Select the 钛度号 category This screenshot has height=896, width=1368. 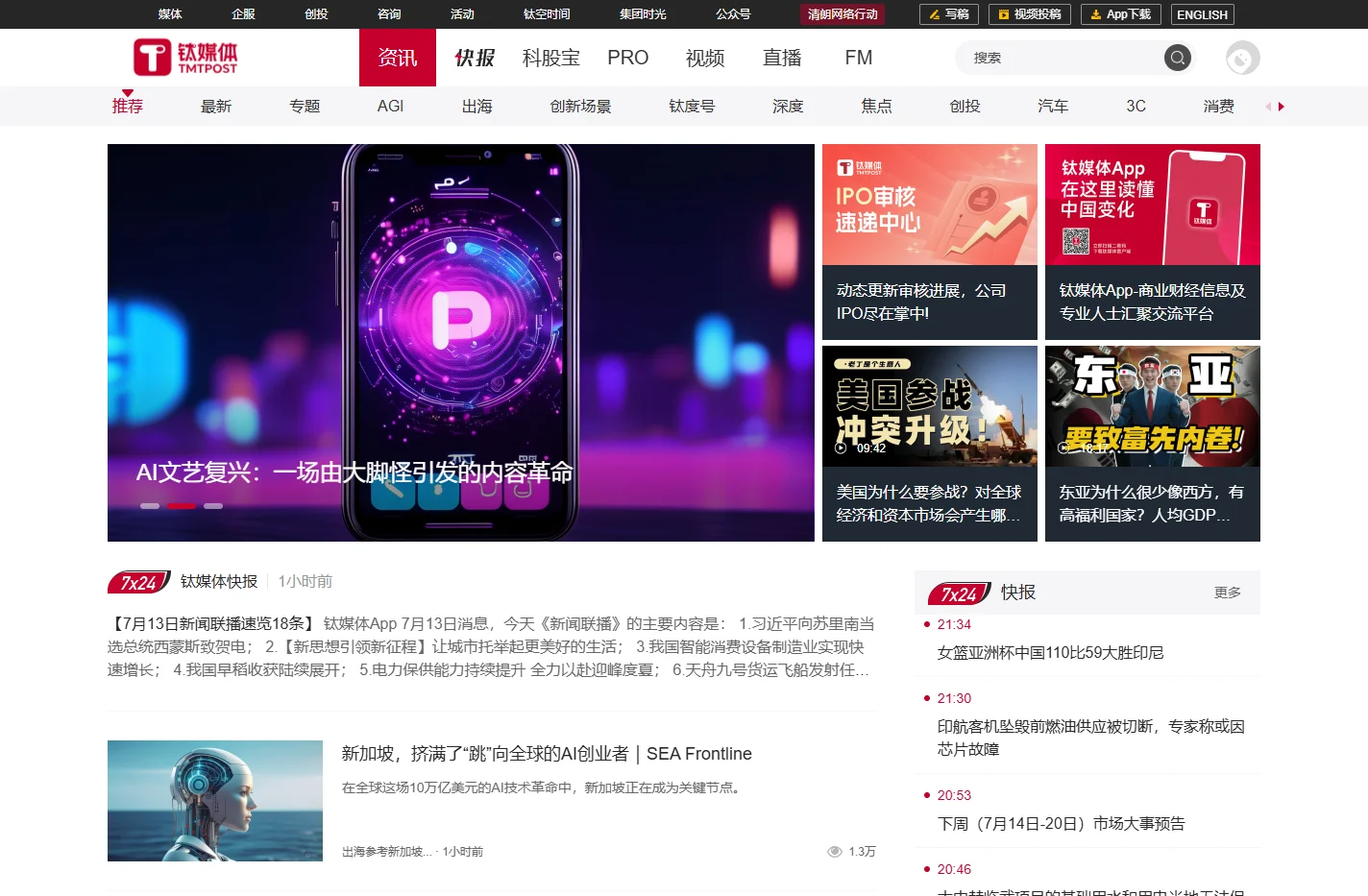click(692, 107)
